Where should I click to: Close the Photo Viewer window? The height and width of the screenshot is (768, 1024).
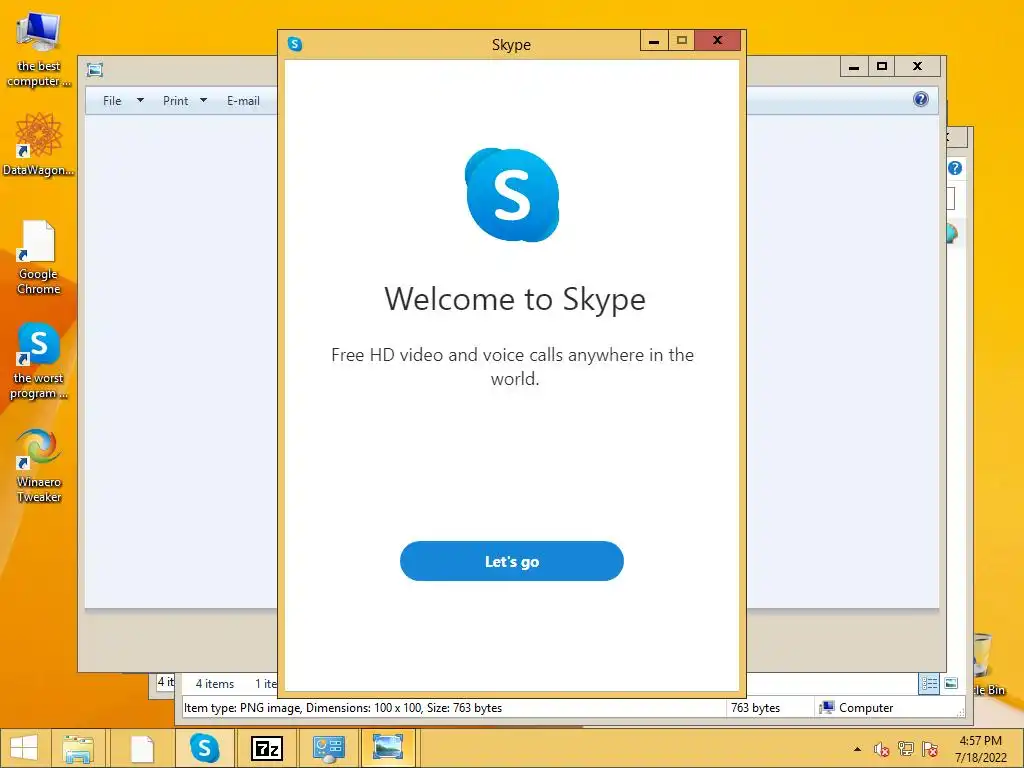pyautogui.click(x=918, y=67)
